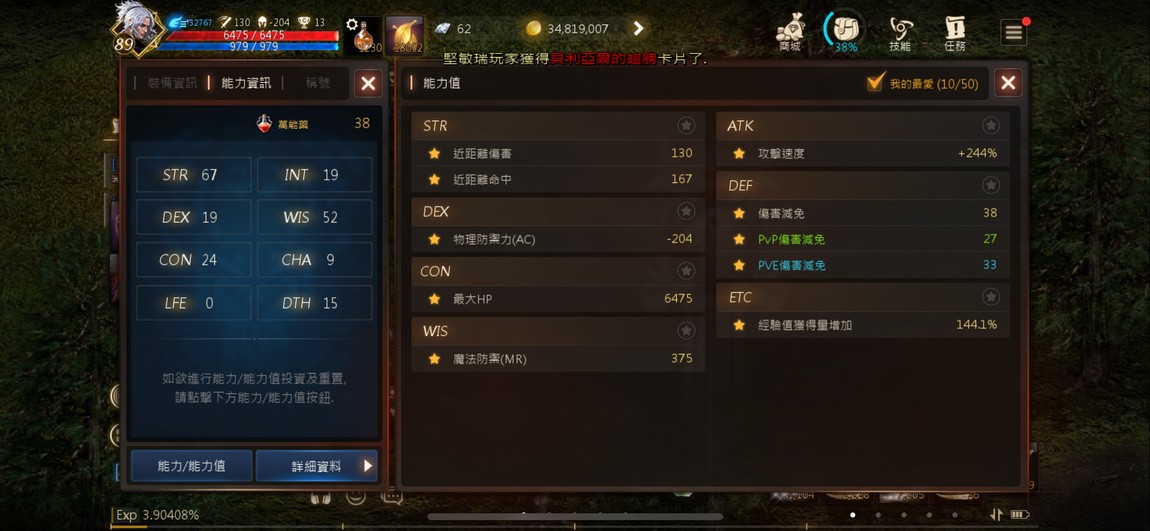This screenshot has width=1150, height=531.
Task: Tap the golden leaf item slot
Action: (405, 36)
